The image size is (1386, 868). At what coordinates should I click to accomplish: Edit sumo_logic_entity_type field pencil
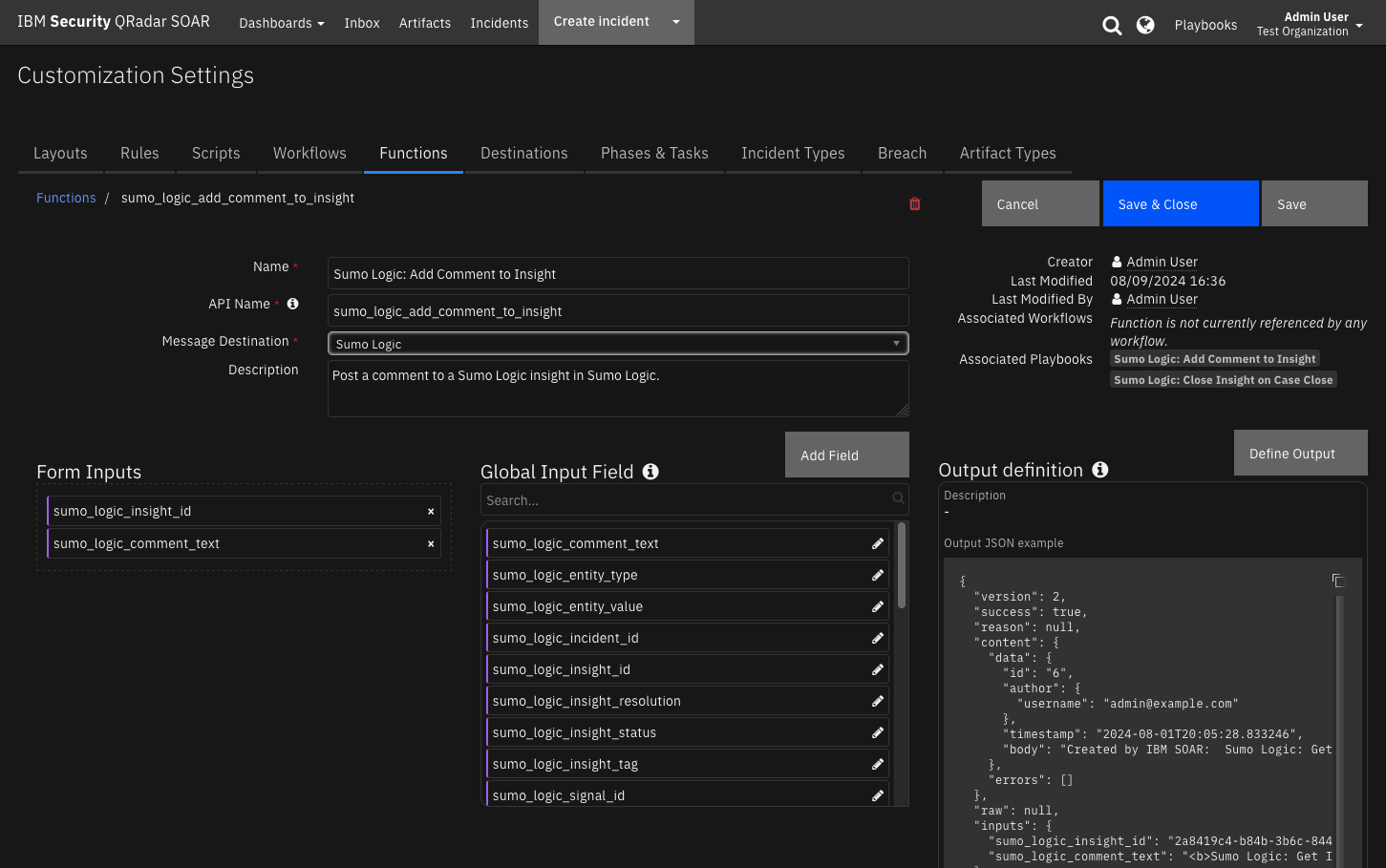coord(878,575)
